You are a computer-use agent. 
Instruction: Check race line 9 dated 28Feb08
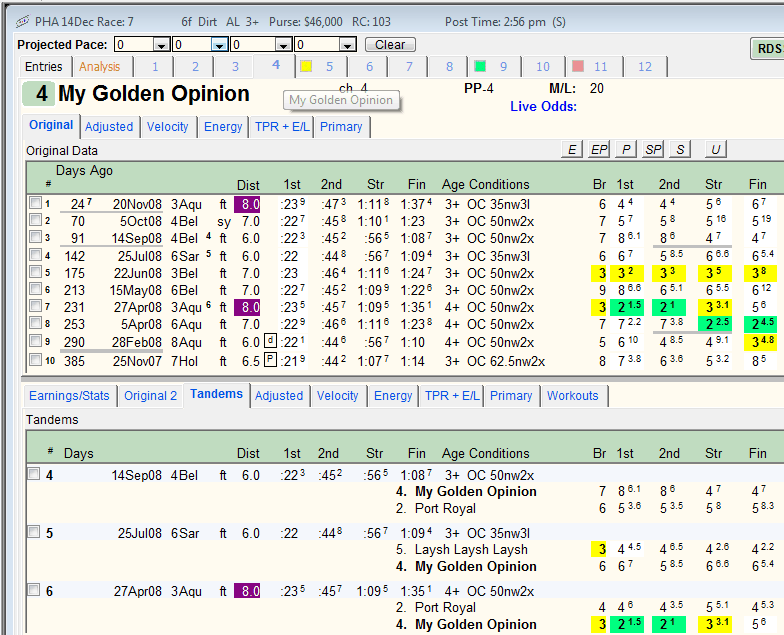pos(36,340)
